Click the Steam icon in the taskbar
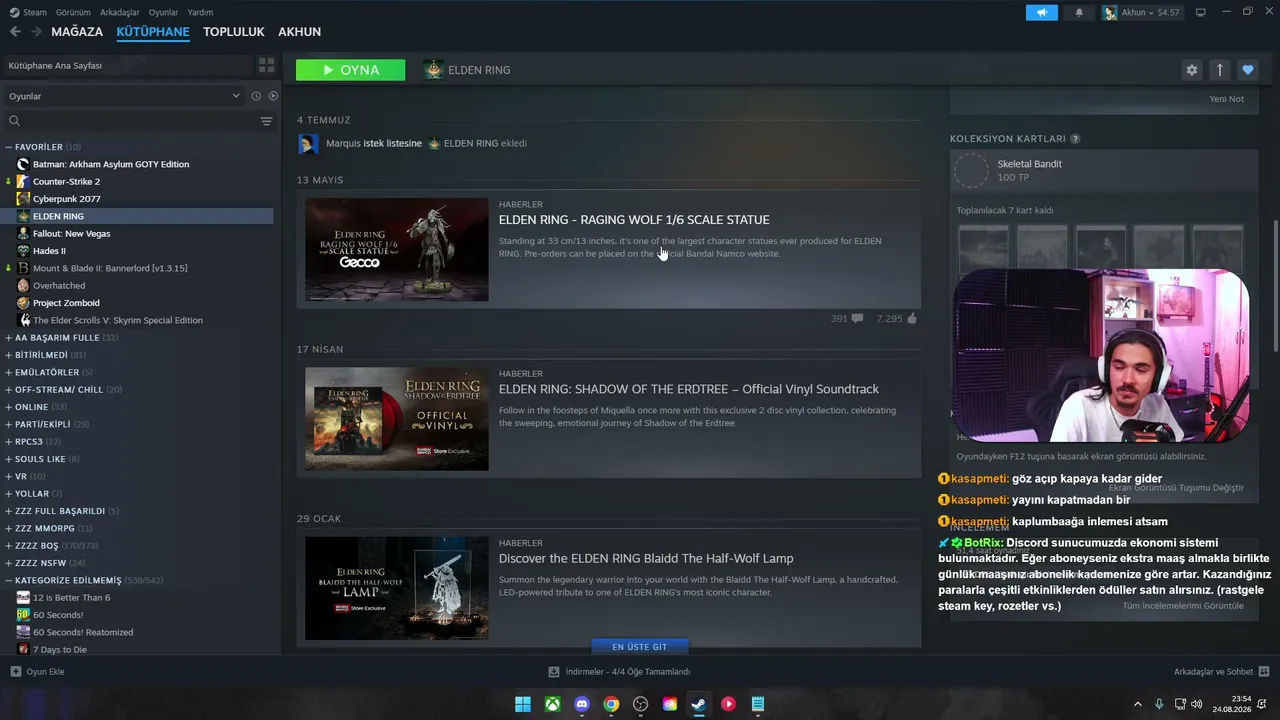Viewport: 1280px width, 720px height. 699,704
